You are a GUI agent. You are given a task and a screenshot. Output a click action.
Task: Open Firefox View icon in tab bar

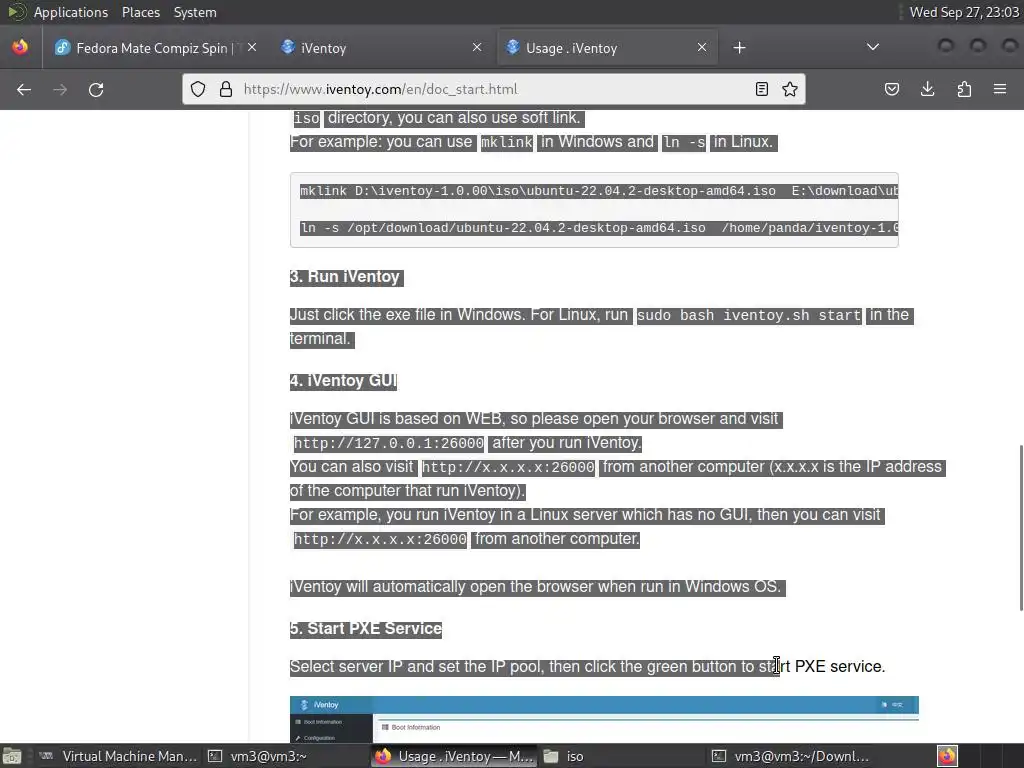point(20,48)
